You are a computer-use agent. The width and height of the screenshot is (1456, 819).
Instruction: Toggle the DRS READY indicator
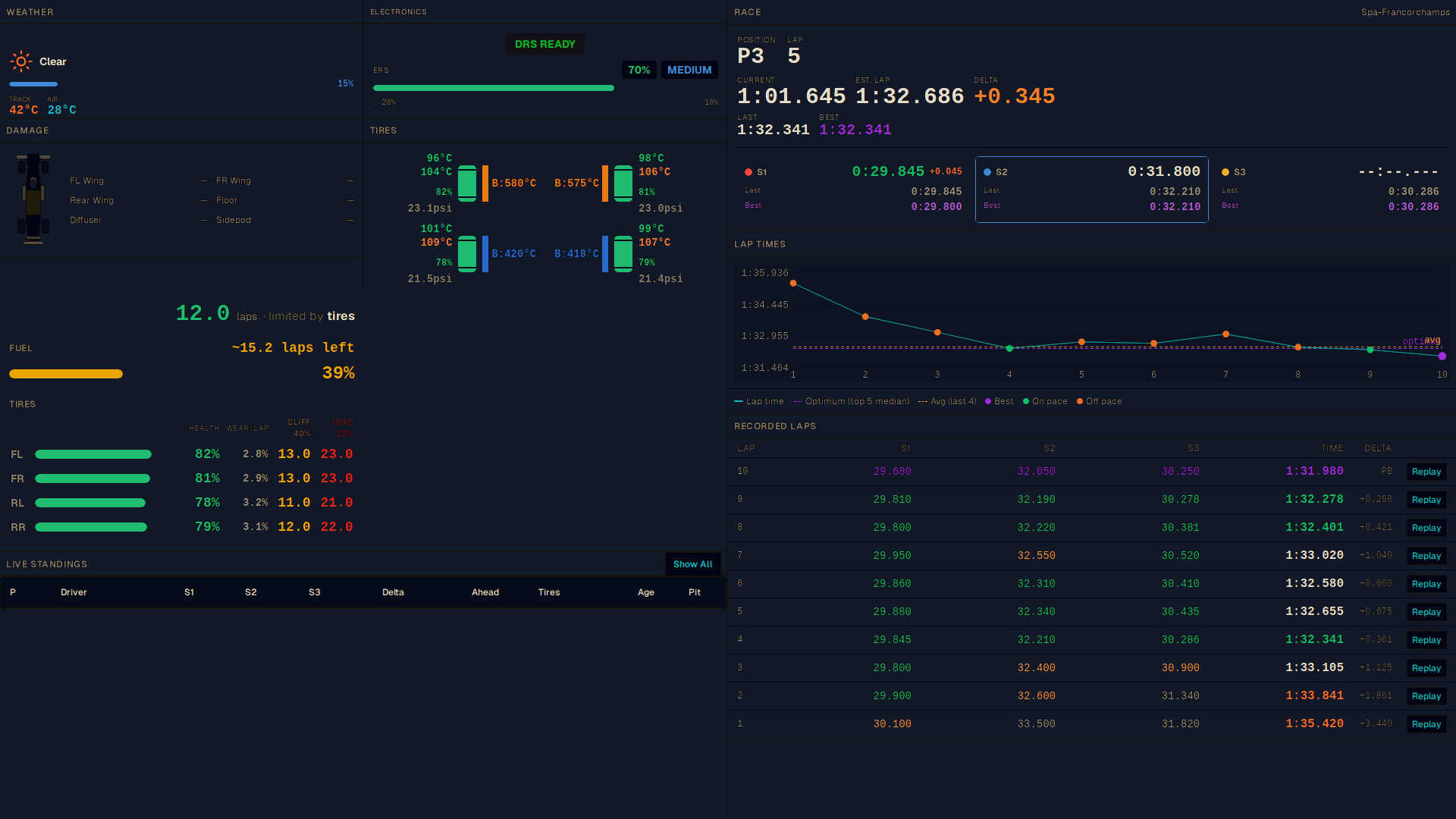pos(545,44)
